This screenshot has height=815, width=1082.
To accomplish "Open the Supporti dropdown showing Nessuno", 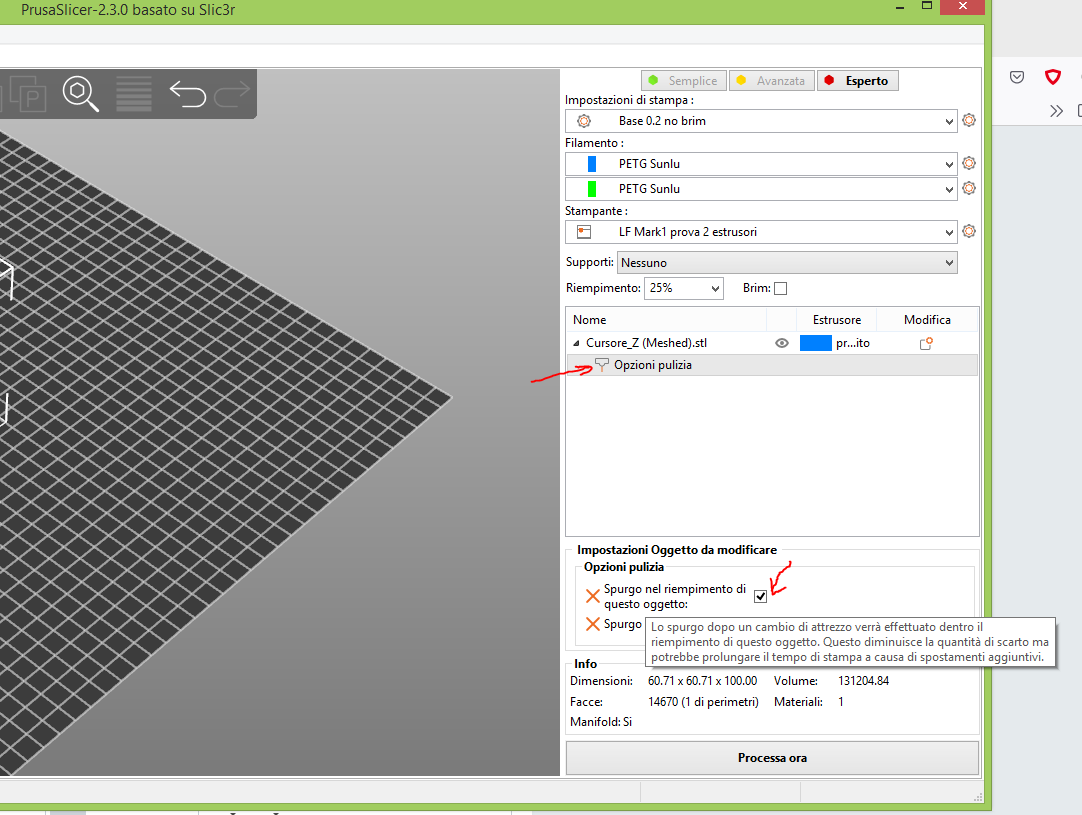I will [x=787, y=262].
